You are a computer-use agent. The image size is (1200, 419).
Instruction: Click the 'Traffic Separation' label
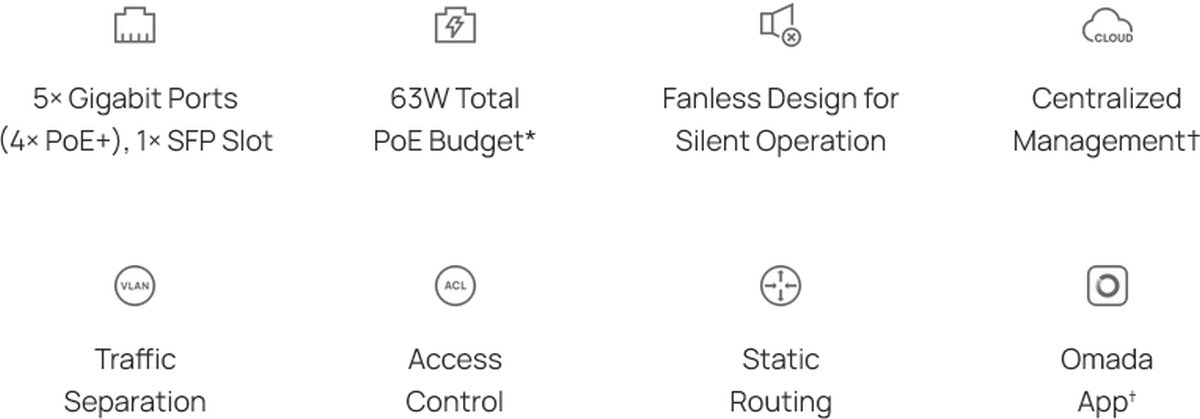(135, 380)
